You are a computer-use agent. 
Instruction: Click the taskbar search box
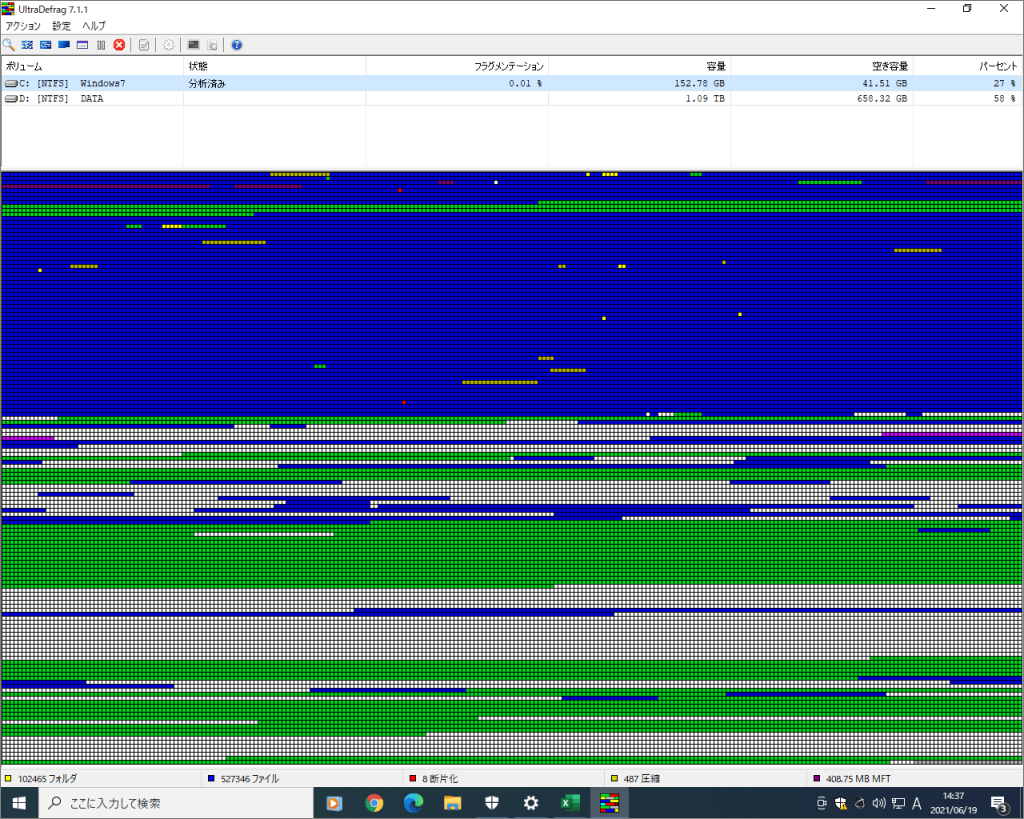[x=176, y=803]
